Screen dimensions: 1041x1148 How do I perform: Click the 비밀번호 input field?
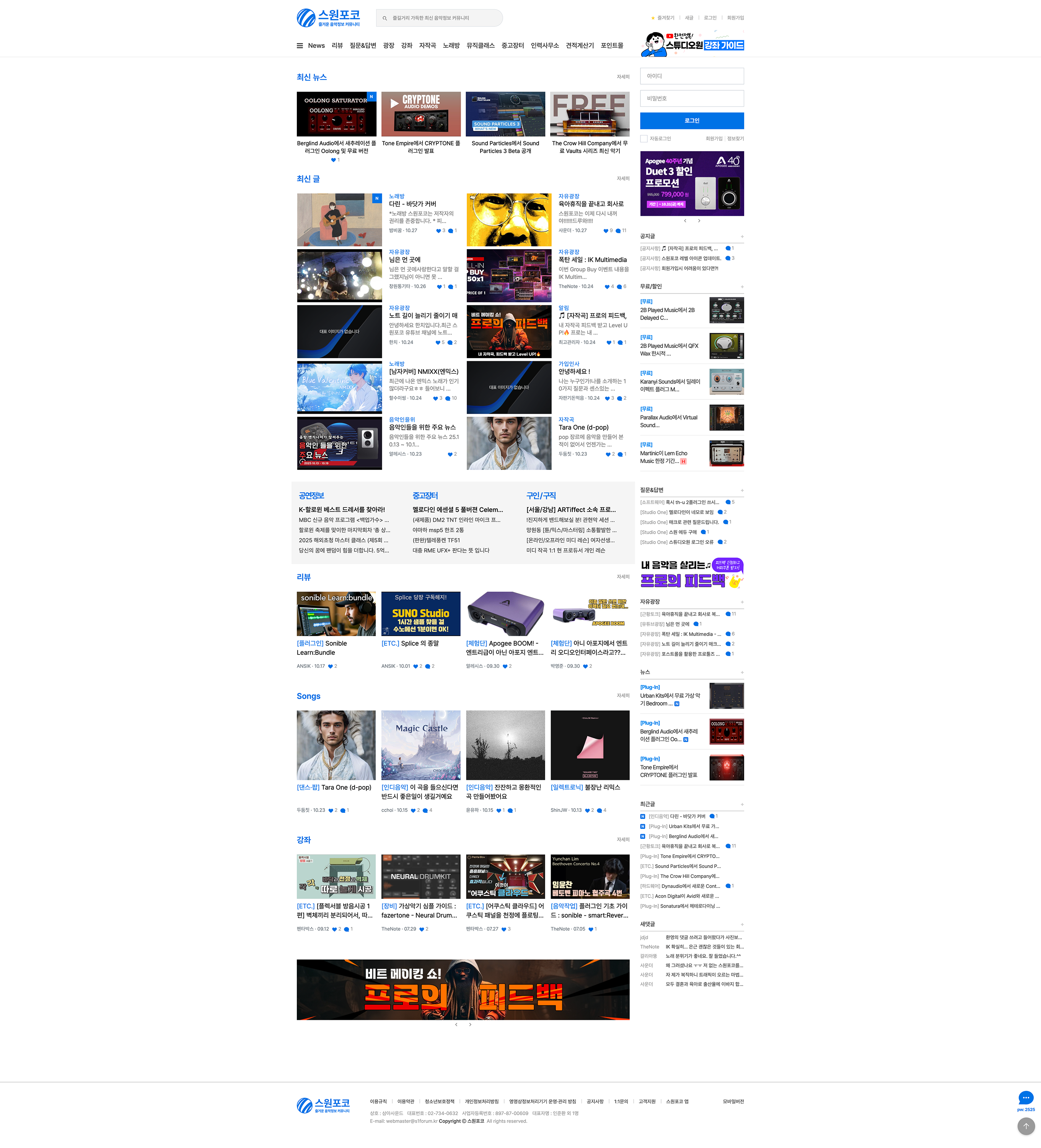coord(692,98)
